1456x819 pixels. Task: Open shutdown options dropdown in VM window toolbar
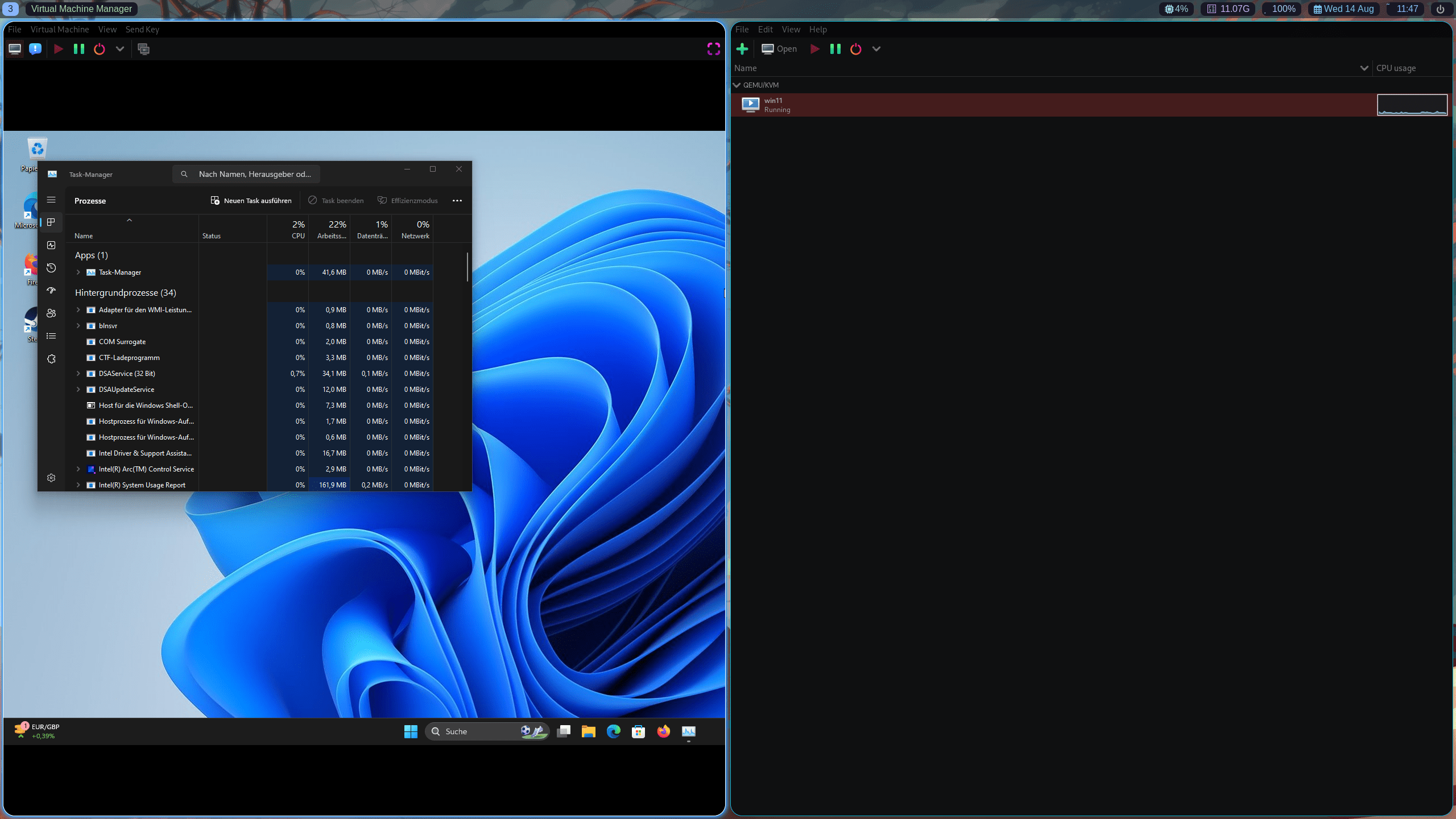coord(120,49)
